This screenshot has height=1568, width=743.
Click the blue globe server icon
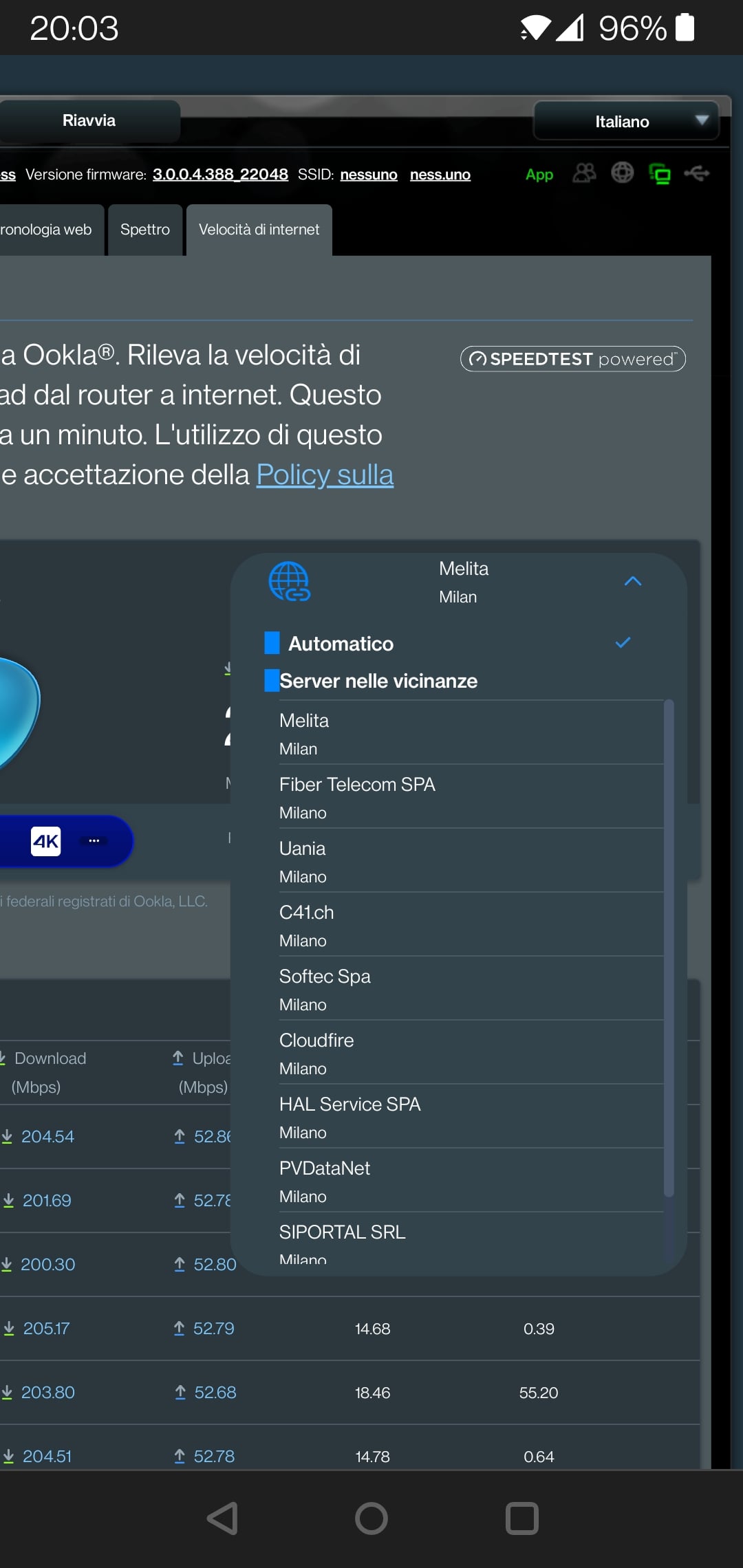point(289,581)
